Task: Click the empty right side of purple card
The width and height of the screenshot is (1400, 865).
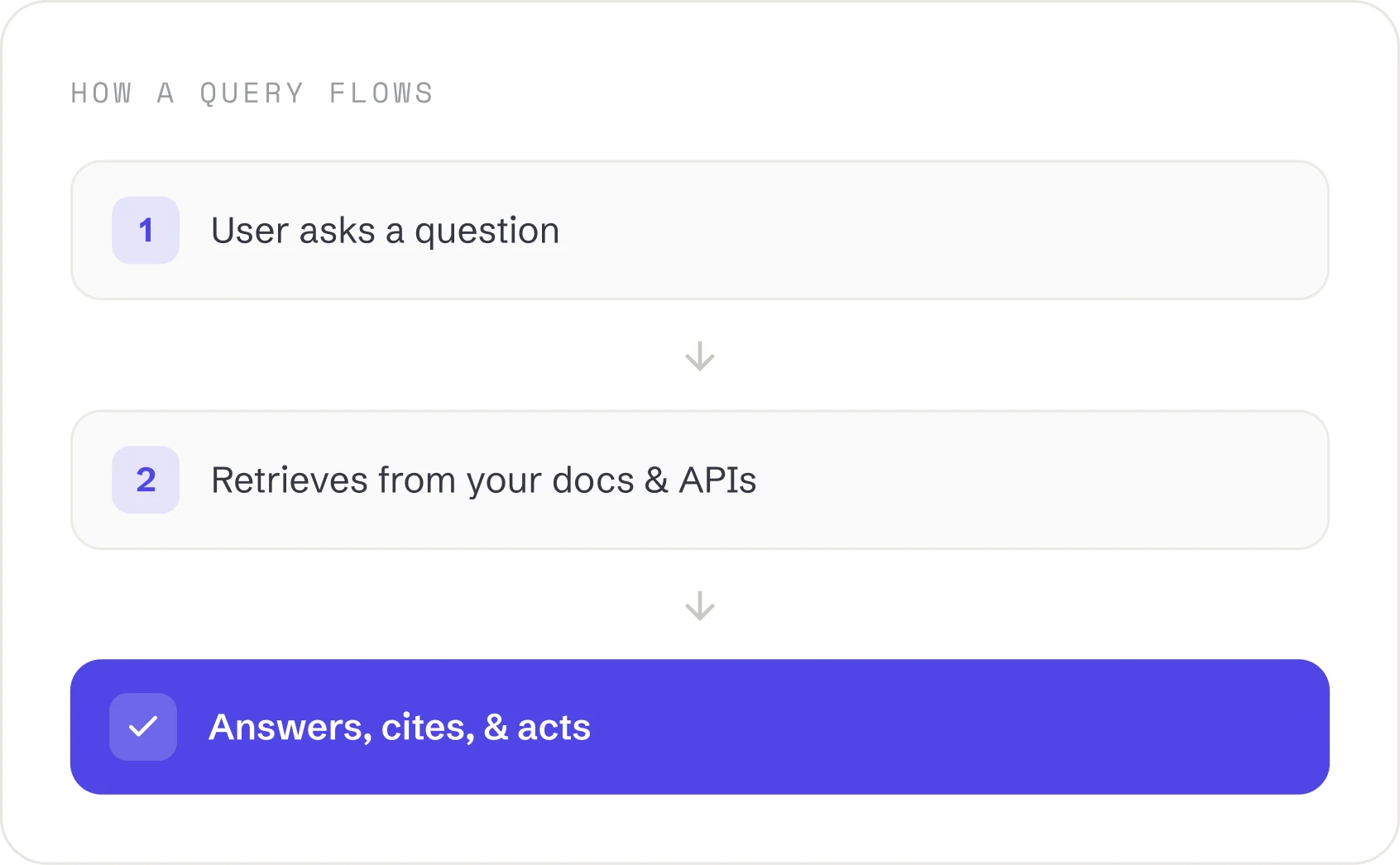Action: click(960, 727)
